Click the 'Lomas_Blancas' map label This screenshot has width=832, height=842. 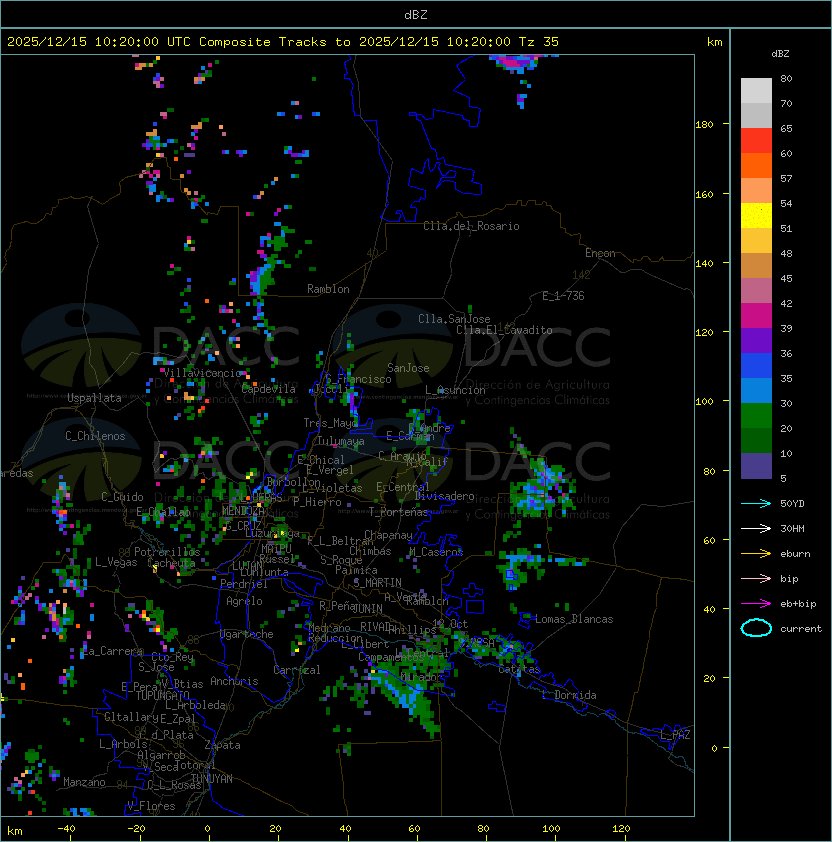point(574,619)
